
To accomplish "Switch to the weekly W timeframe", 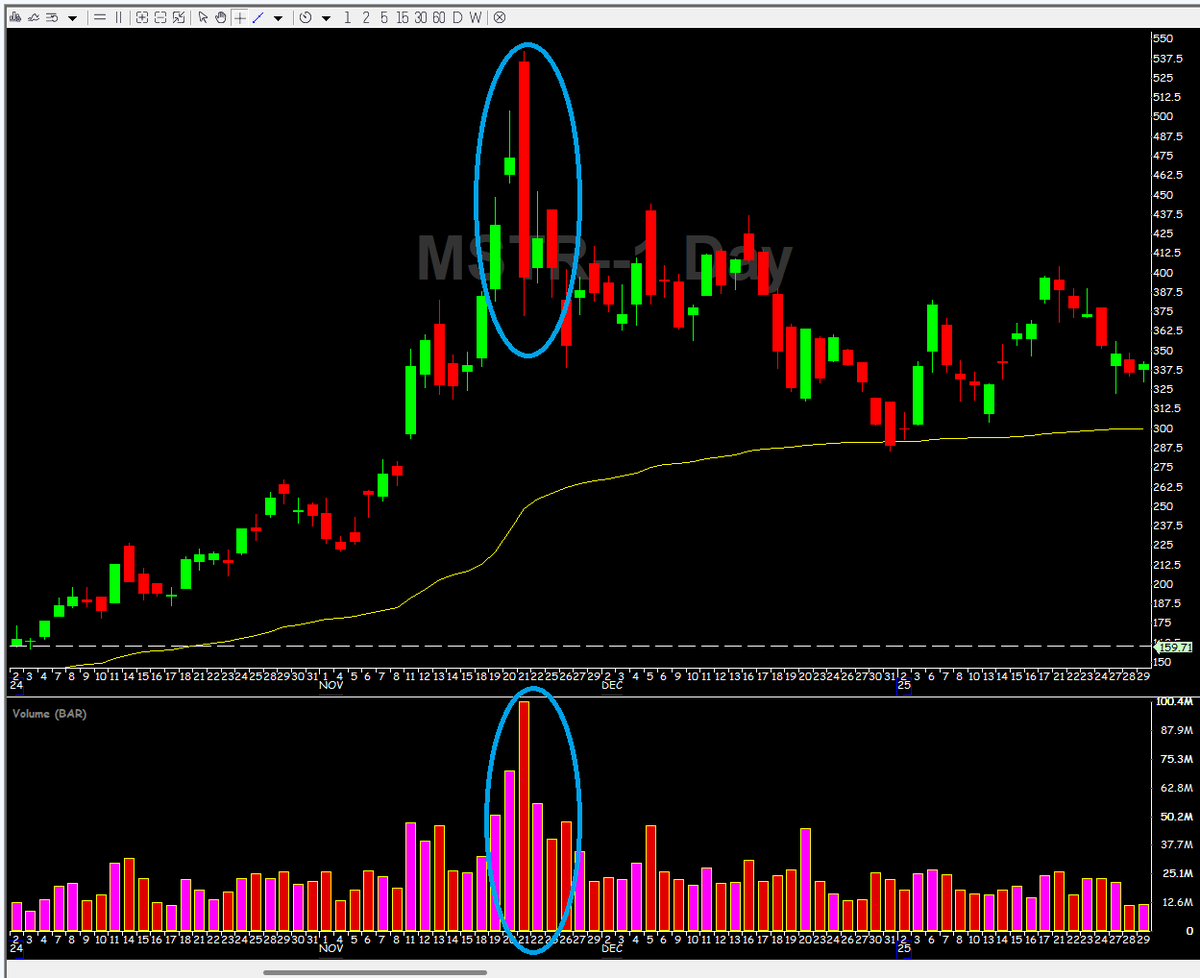I will click(x=475, y=17).
